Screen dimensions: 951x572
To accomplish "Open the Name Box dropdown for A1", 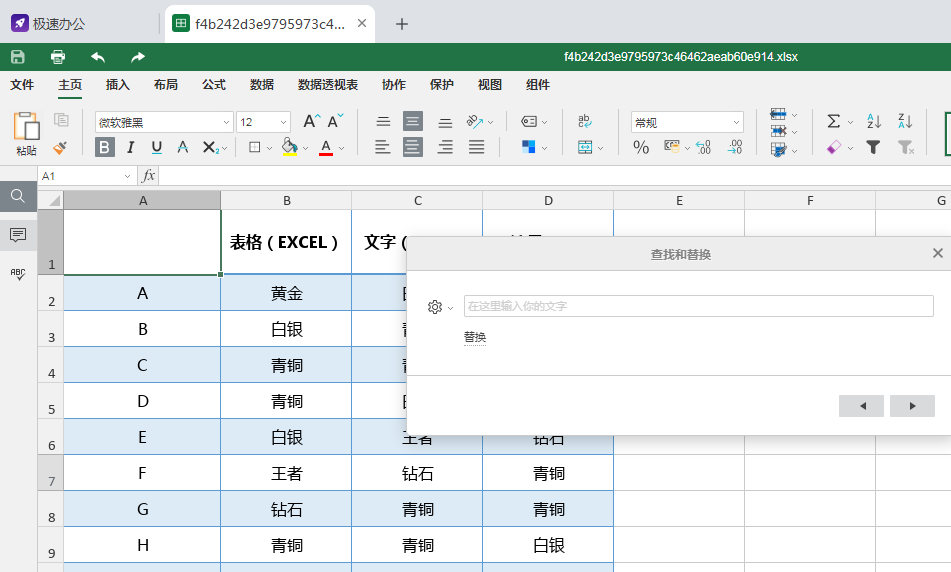I will pos(127,176).
